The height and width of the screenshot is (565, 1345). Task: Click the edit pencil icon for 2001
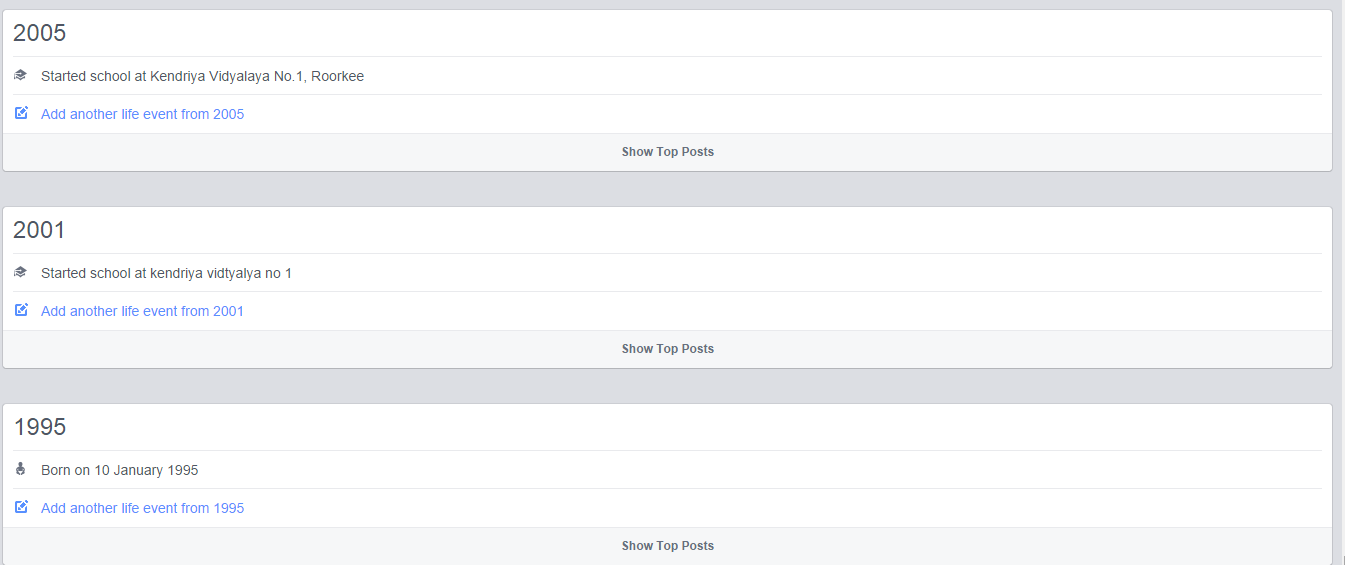21,310
